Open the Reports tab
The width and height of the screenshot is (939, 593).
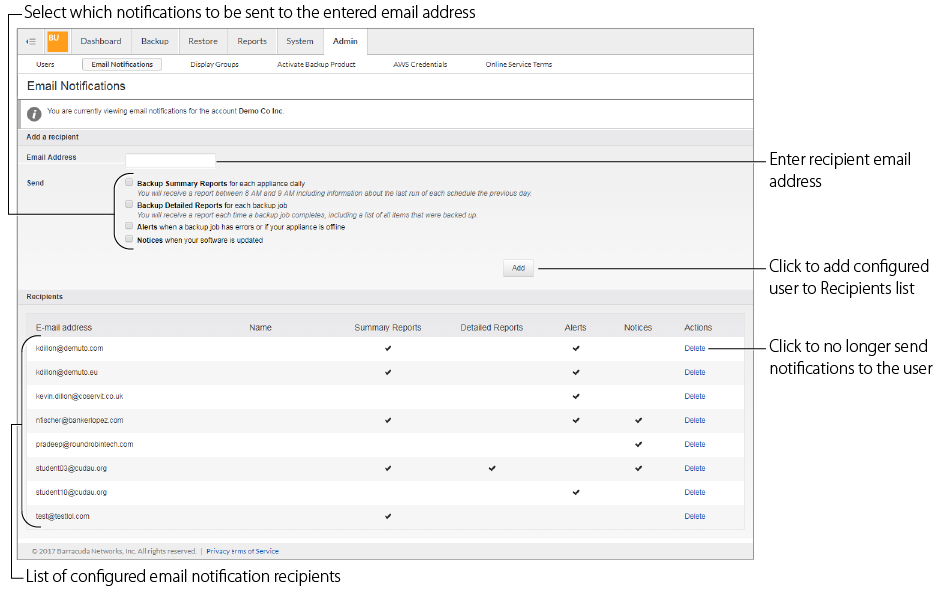coord(252,41)
